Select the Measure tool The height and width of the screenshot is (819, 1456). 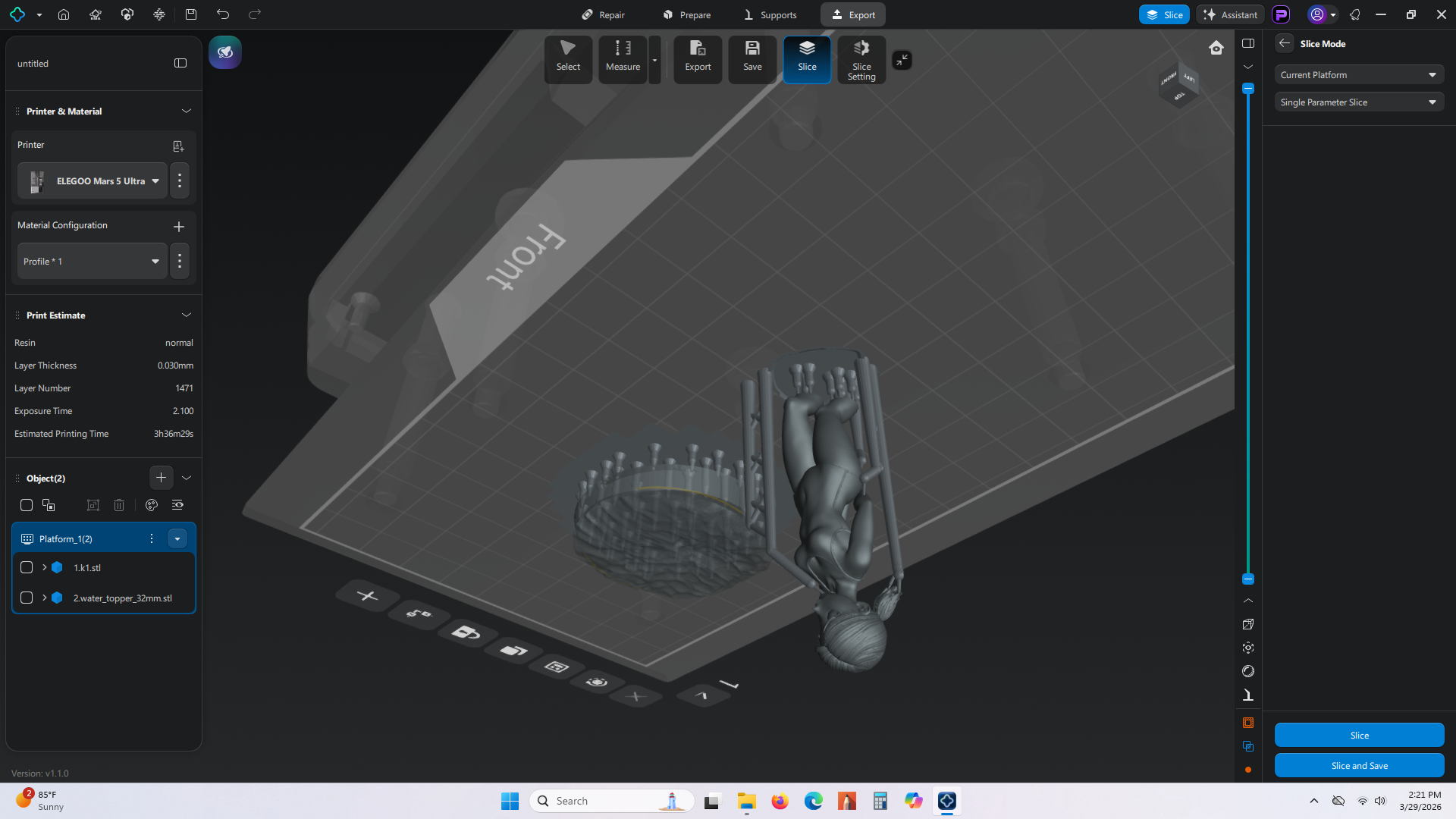coord(623,57)
